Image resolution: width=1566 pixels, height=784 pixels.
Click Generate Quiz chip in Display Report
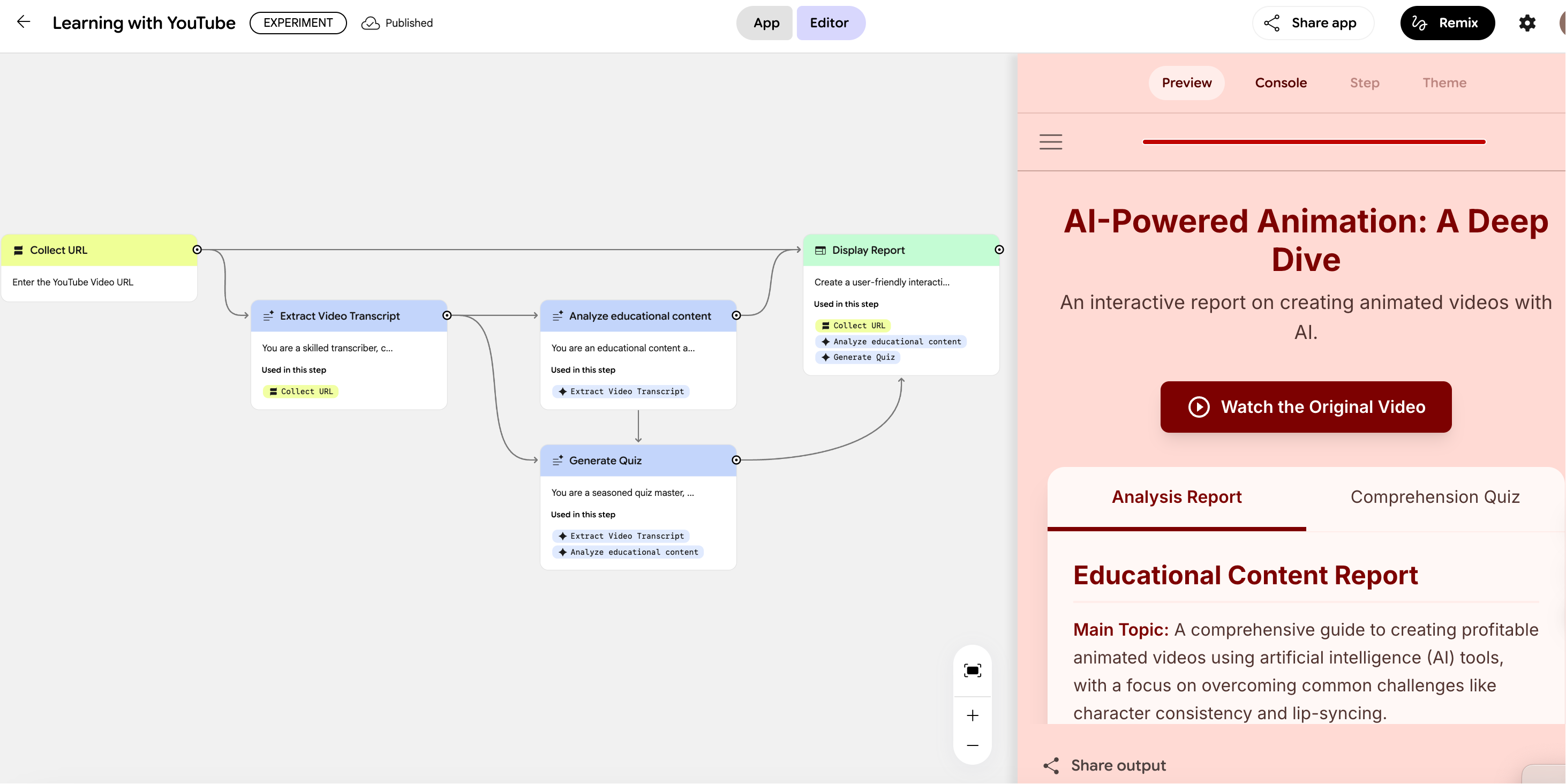coord(858,357)
